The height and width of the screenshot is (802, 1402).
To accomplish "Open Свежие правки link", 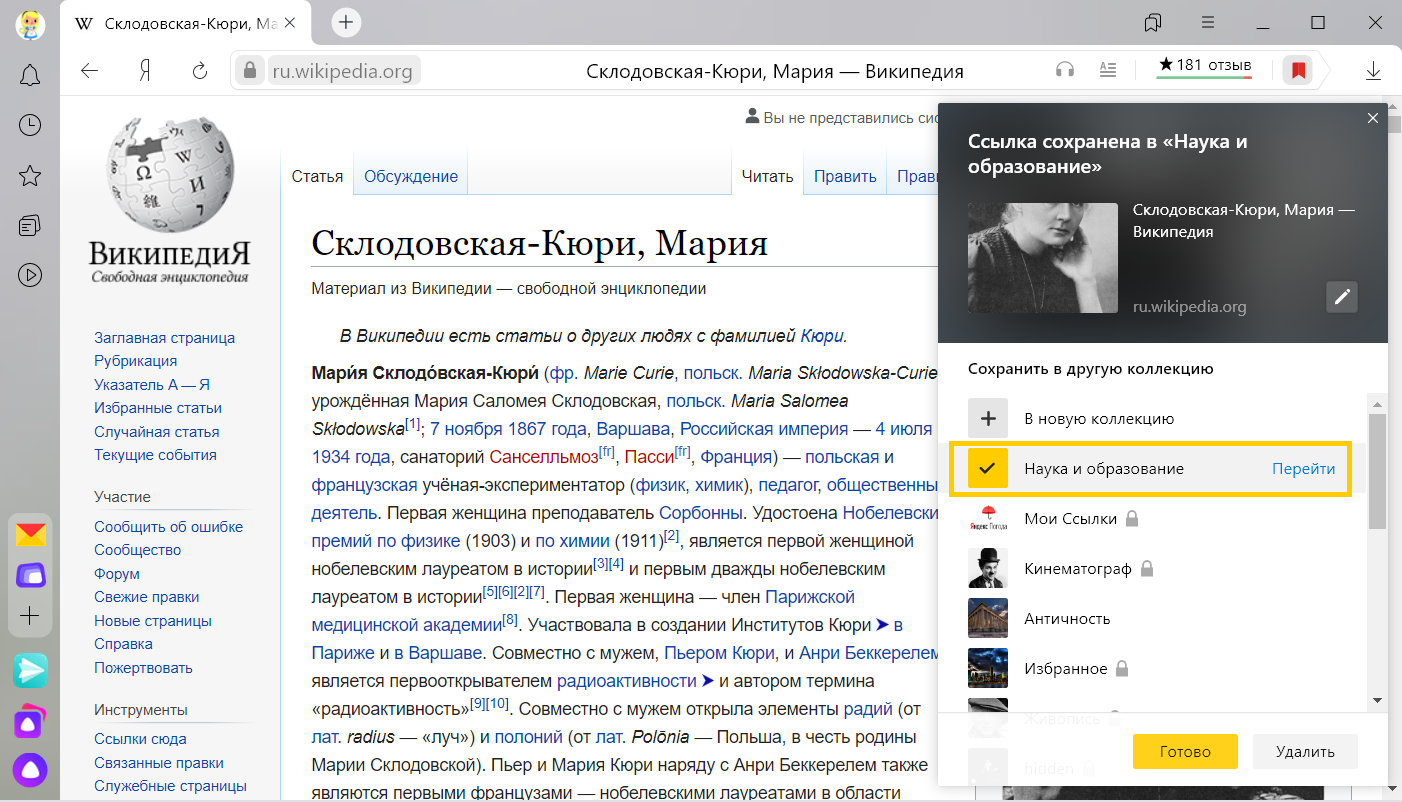I will [147, 597].
